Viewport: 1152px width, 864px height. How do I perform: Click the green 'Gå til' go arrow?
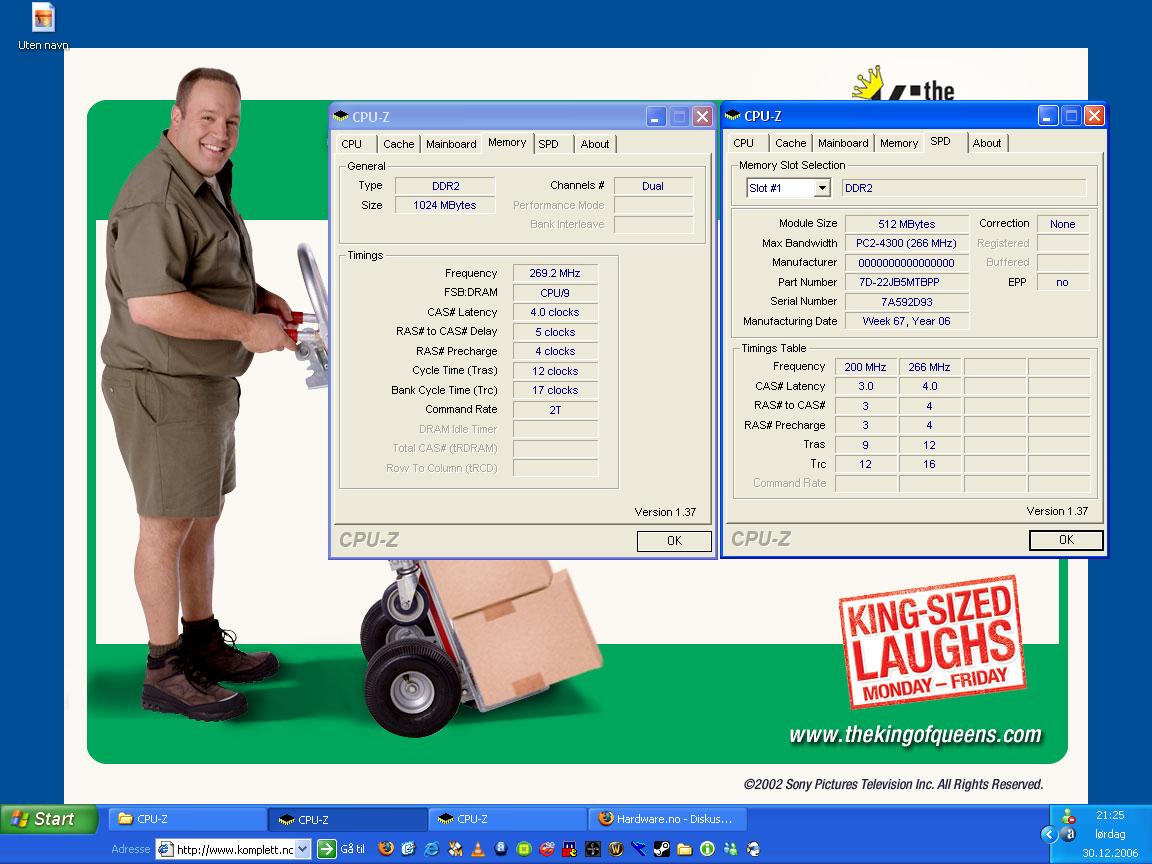click(x=326, y=849)
